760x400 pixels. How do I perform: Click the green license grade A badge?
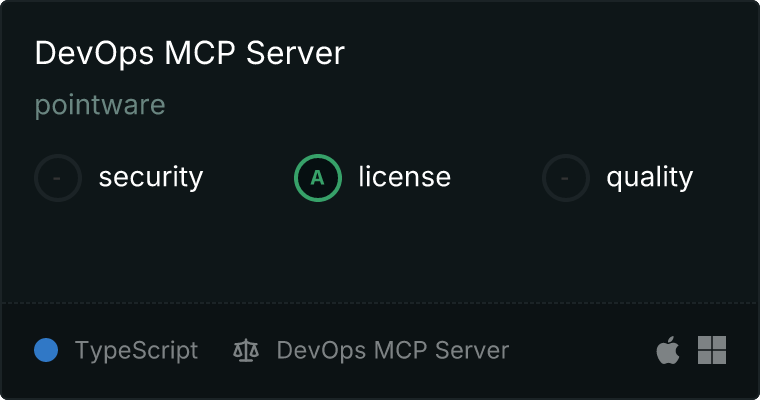coord(318,178)
